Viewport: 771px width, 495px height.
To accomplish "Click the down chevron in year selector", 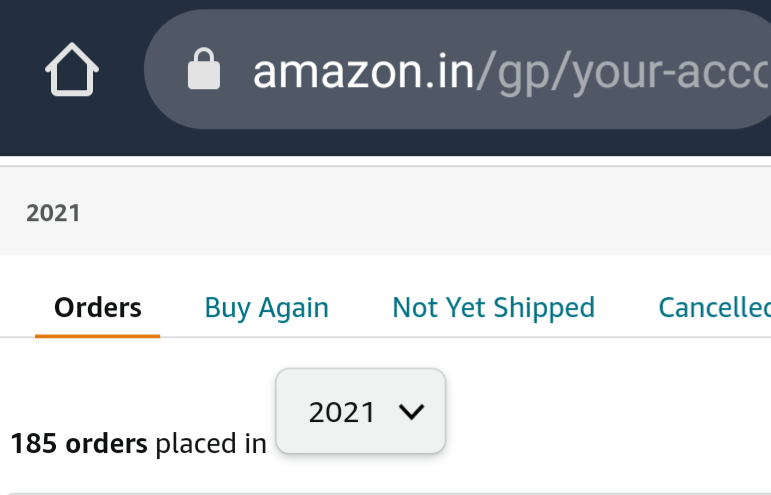I will (x=411, y=412).
